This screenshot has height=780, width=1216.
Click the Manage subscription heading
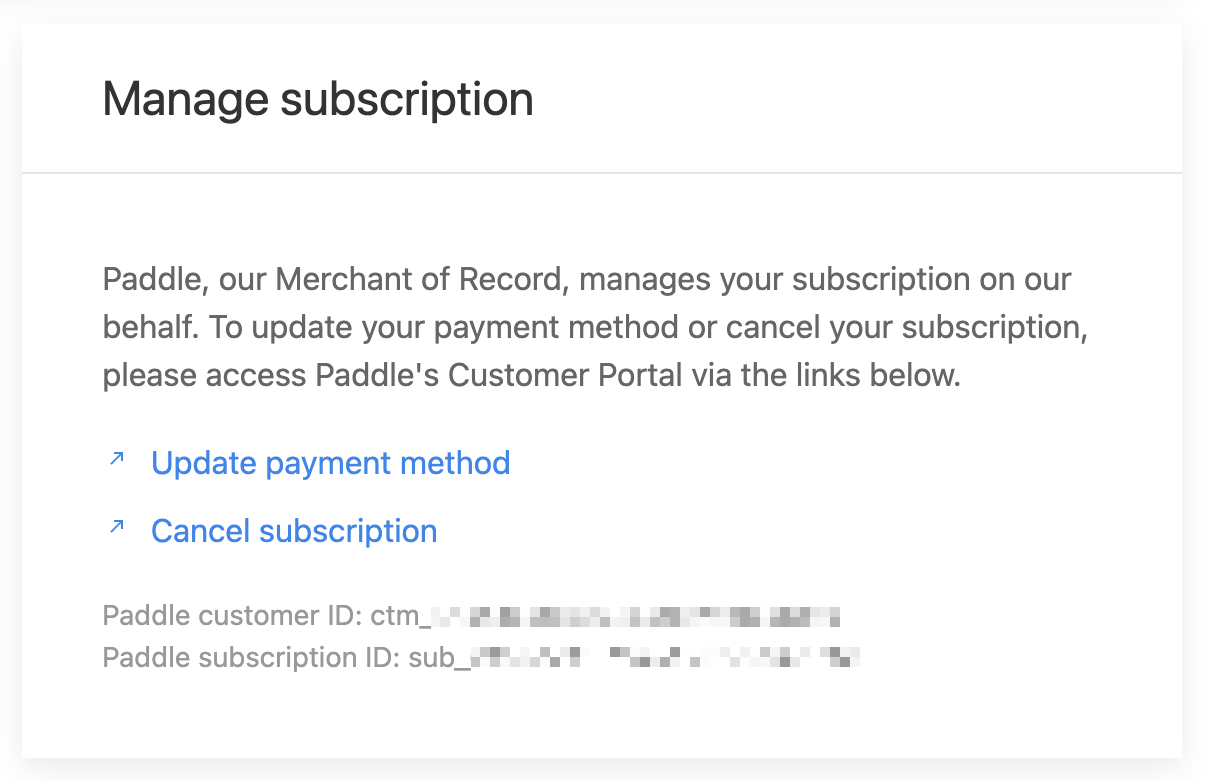318,100
